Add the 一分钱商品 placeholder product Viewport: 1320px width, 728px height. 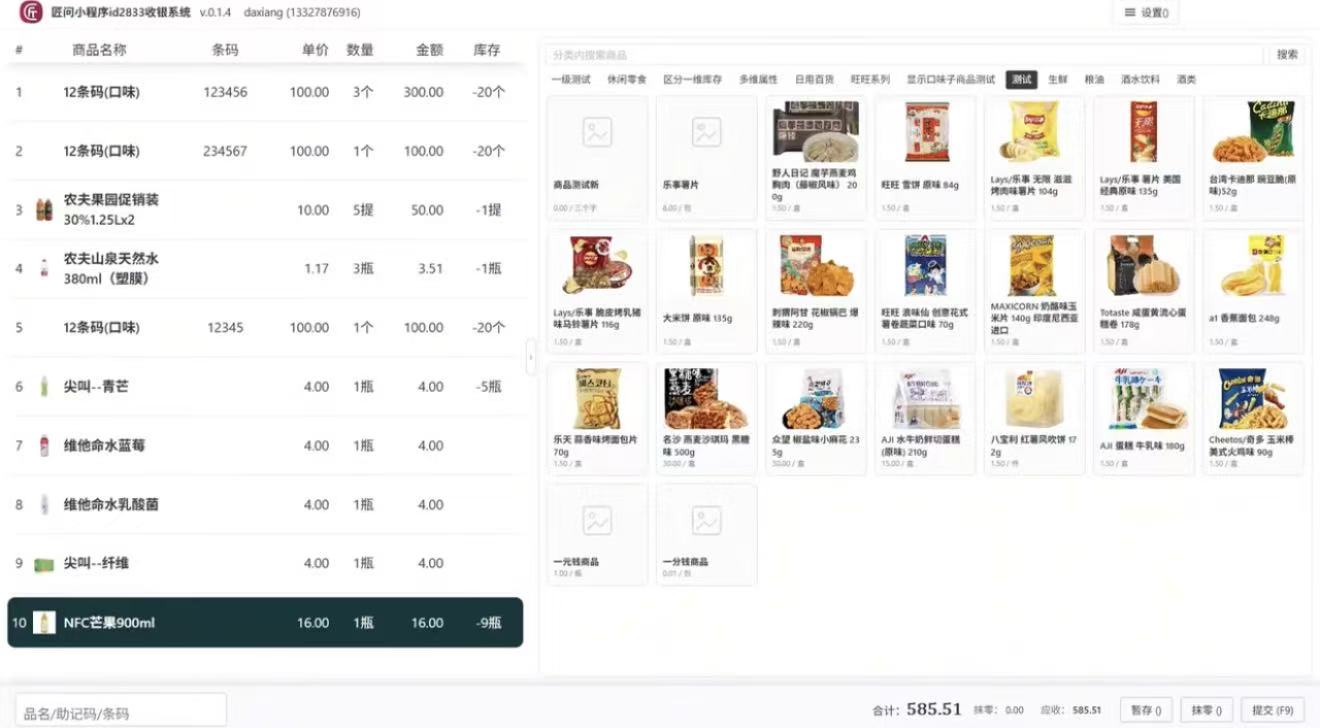point(706,534)
